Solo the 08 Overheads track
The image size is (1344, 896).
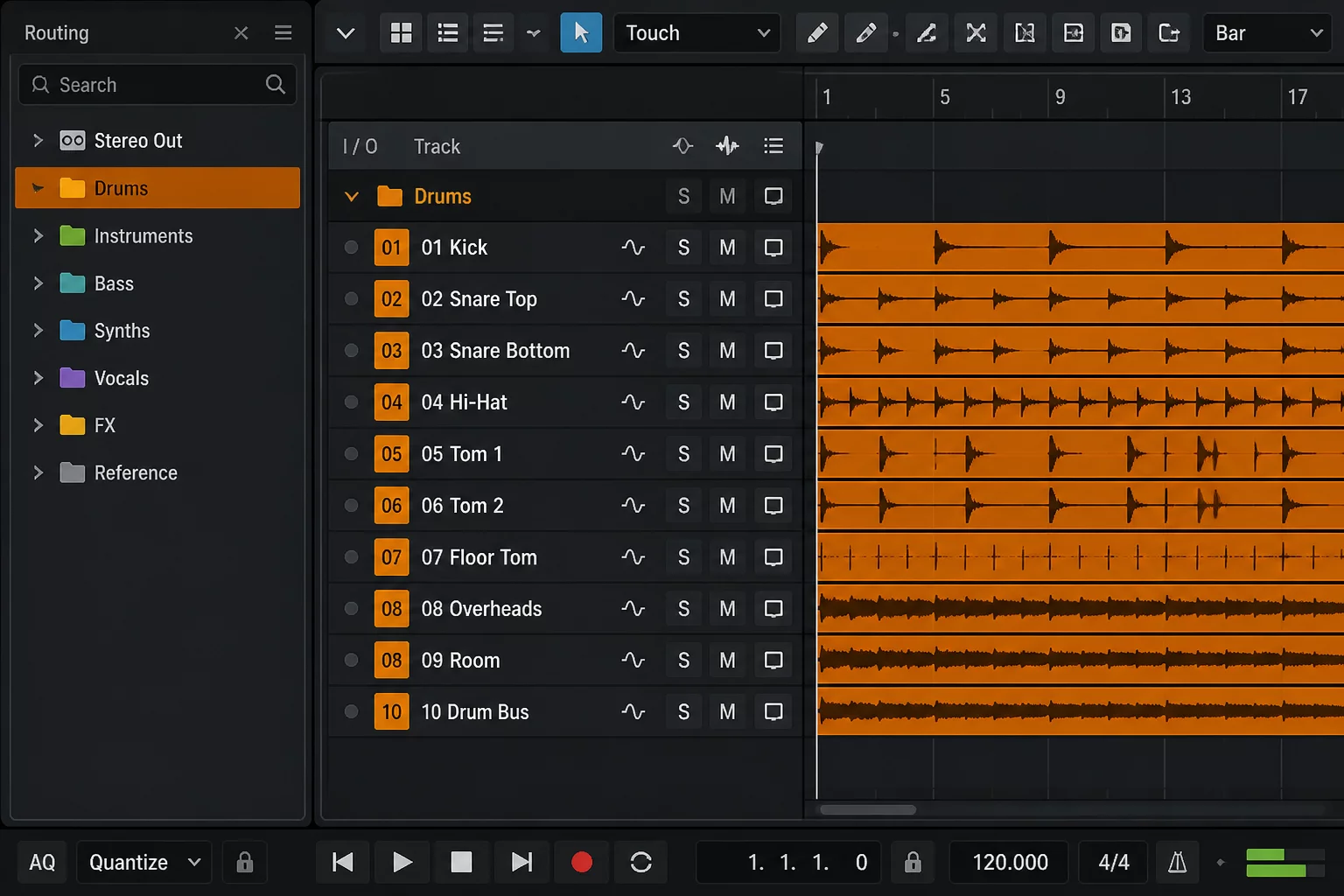[683, 609]
